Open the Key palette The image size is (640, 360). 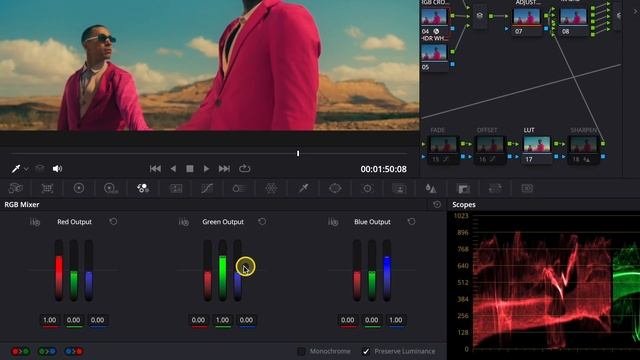[463, 188]
